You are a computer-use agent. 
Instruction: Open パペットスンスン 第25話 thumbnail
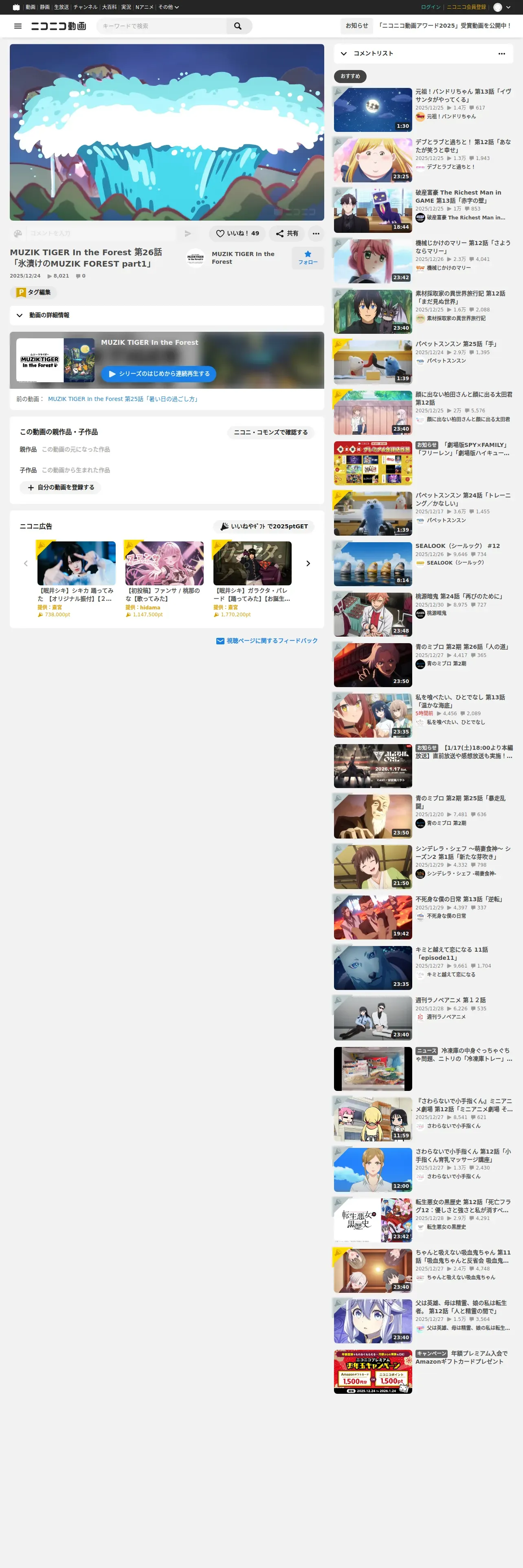click(373, 362)
